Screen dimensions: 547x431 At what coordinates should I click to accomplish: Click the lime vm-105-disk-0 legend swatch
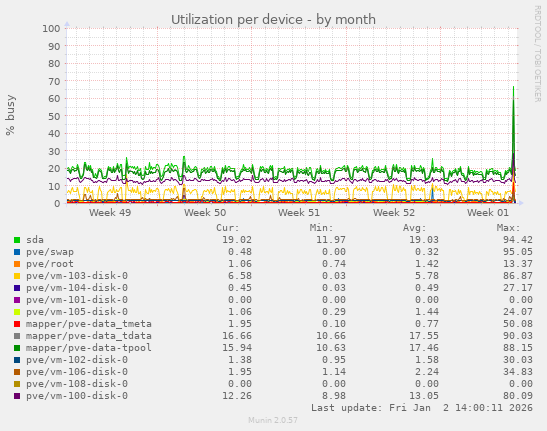point(17,312)
